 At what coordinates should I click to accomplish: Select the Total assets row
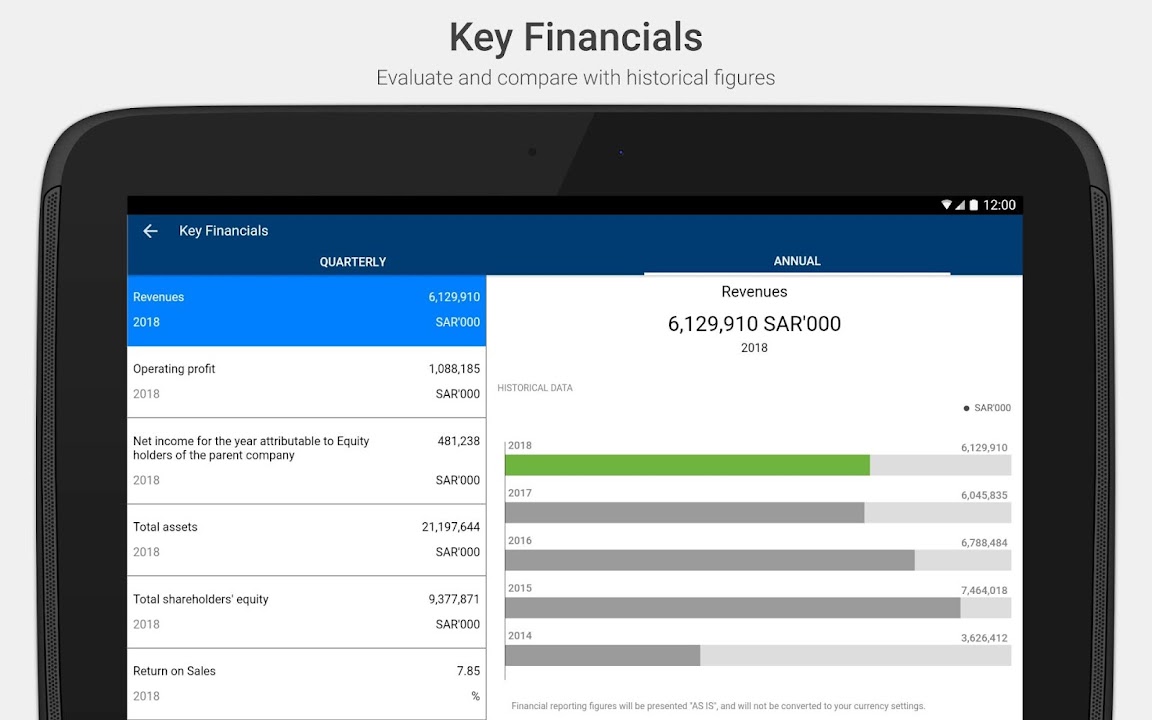(306, 539)
